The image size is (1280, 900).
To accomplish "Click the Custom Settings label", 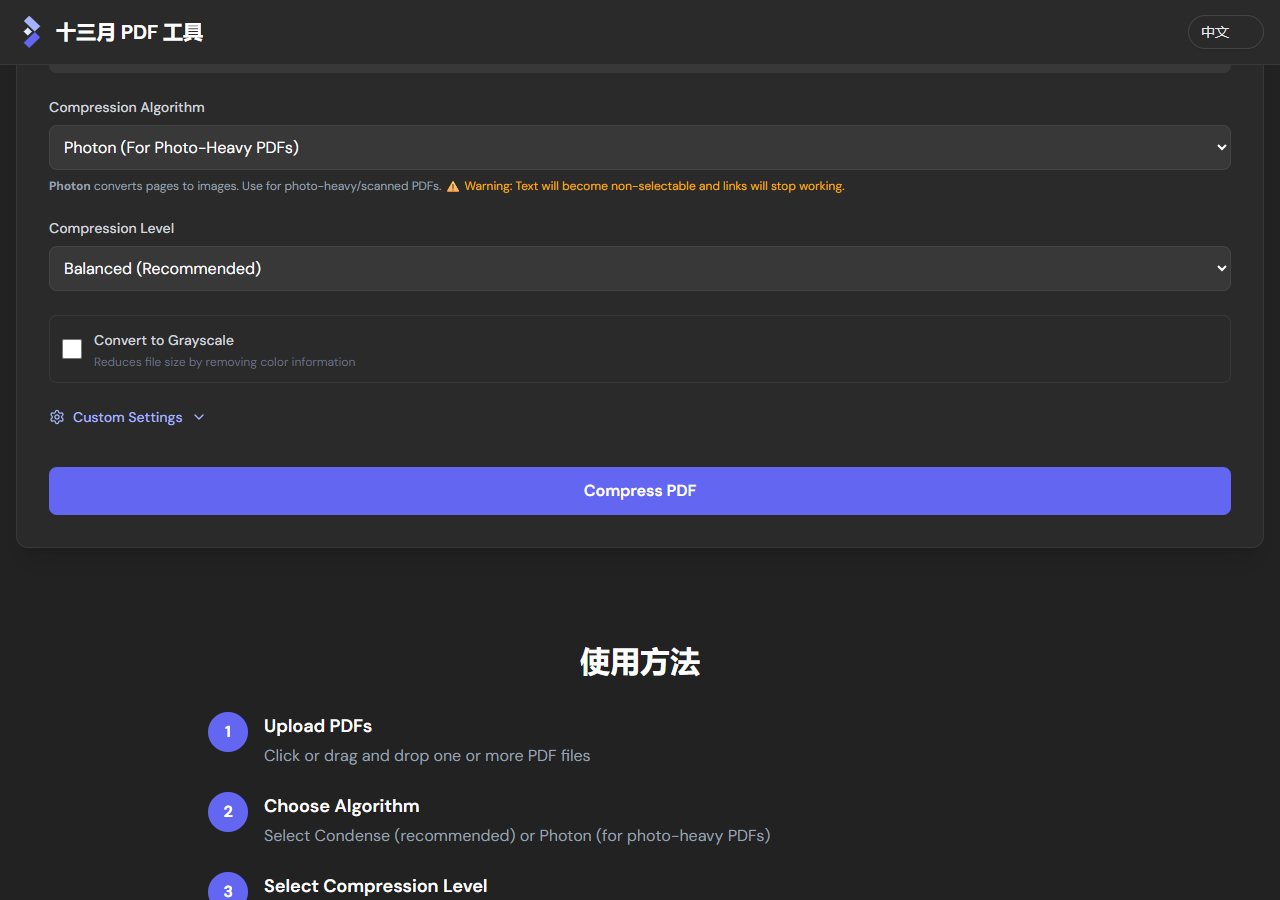I will click(128, 417).
